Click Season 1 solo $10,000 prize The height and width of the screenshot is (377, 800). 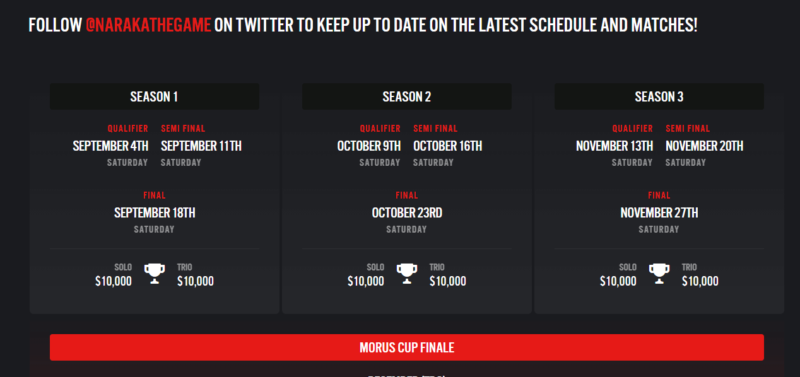113,281
